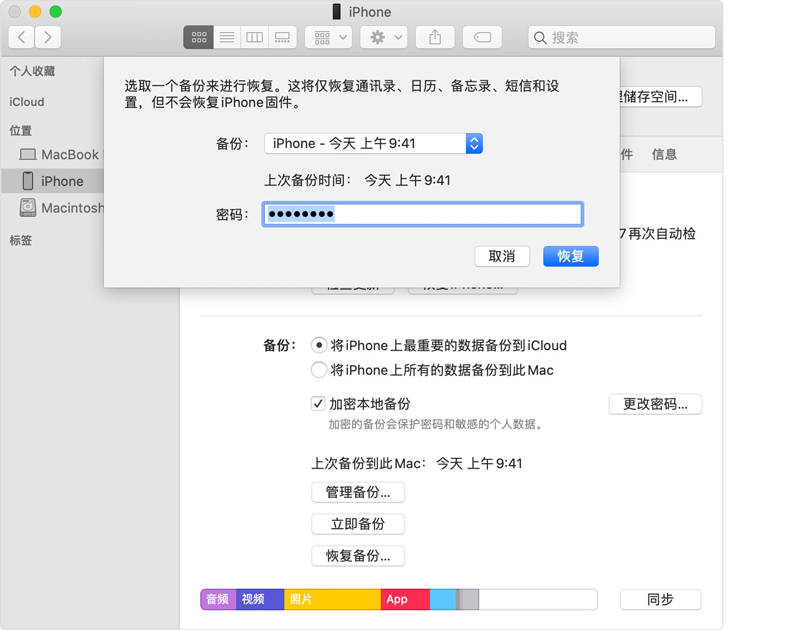Open the gear action menu dropdown
The width and height of the screenshot is (800, 630).
click(386, 37)
